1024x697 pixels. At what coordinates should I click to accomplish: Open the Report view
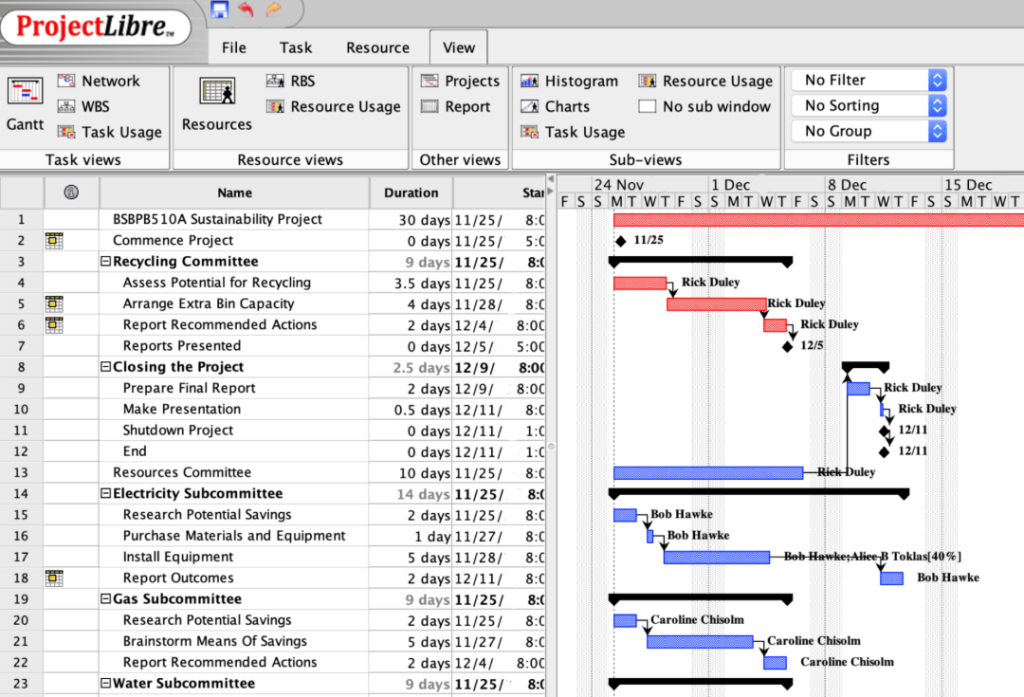pyautogui.click(x=455, y=106)
